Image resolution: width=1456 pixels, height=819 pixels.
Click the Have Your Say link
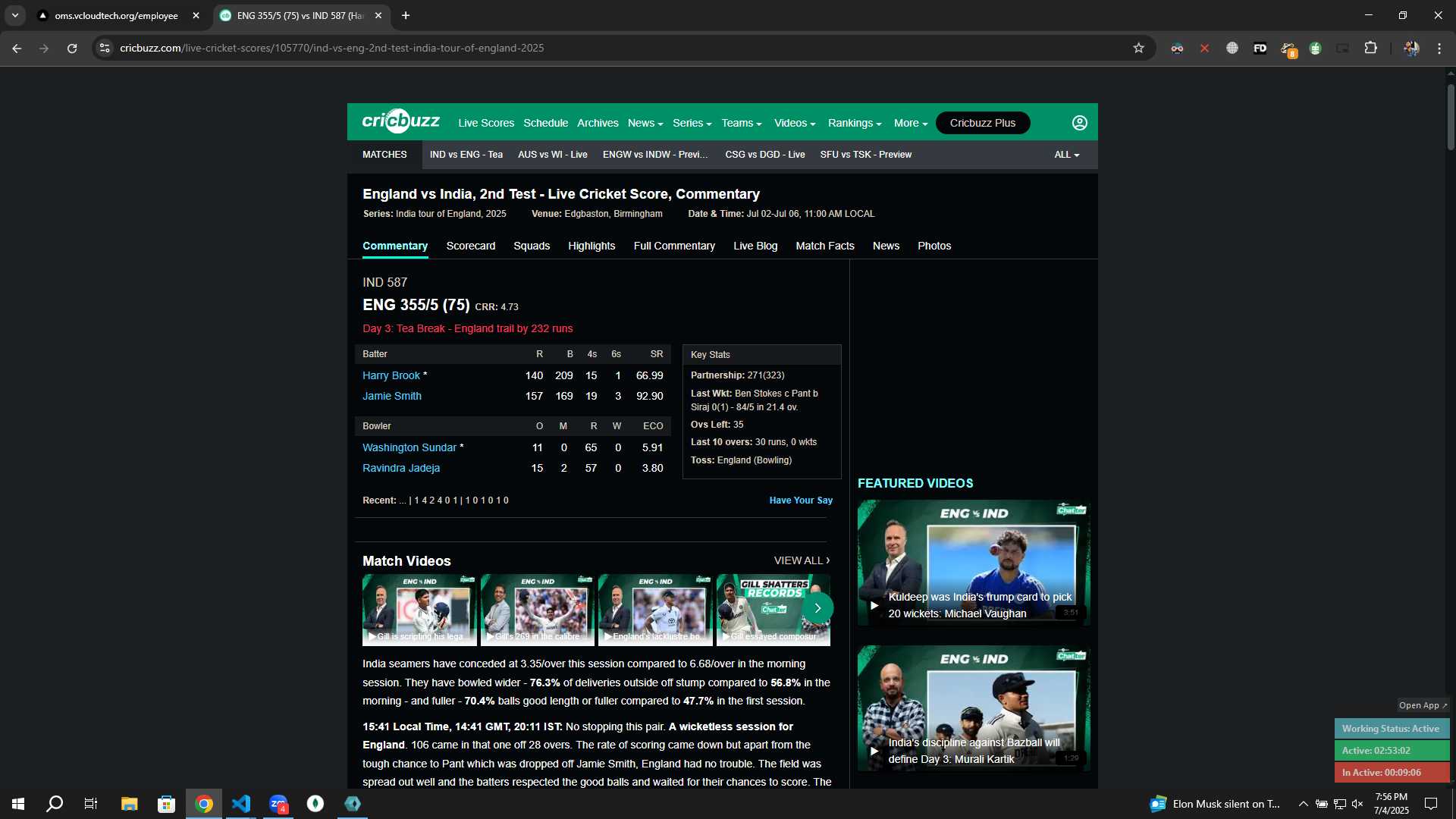(x=801, y=500)
